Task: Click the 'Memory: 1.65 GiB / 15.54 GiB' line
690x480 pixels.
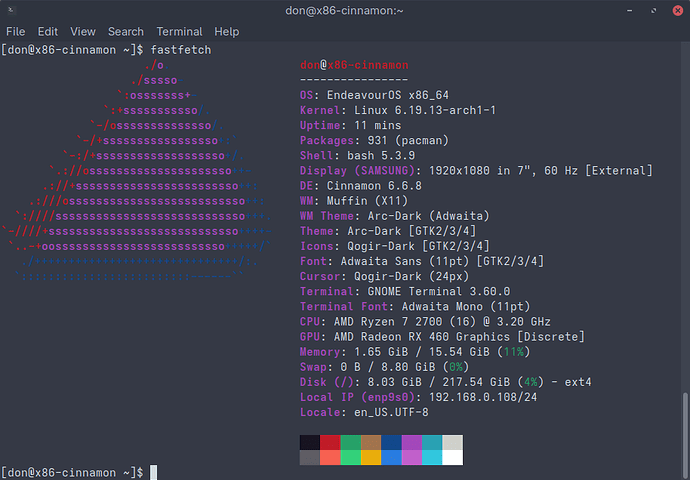Action: (415, 352)
